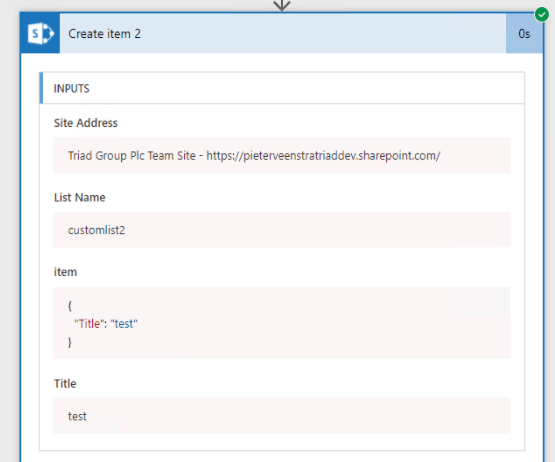Image resolution: width=555 pixels, height=462 pixels.
Task: Click the item JSON code box
Action: coord(282,323)
